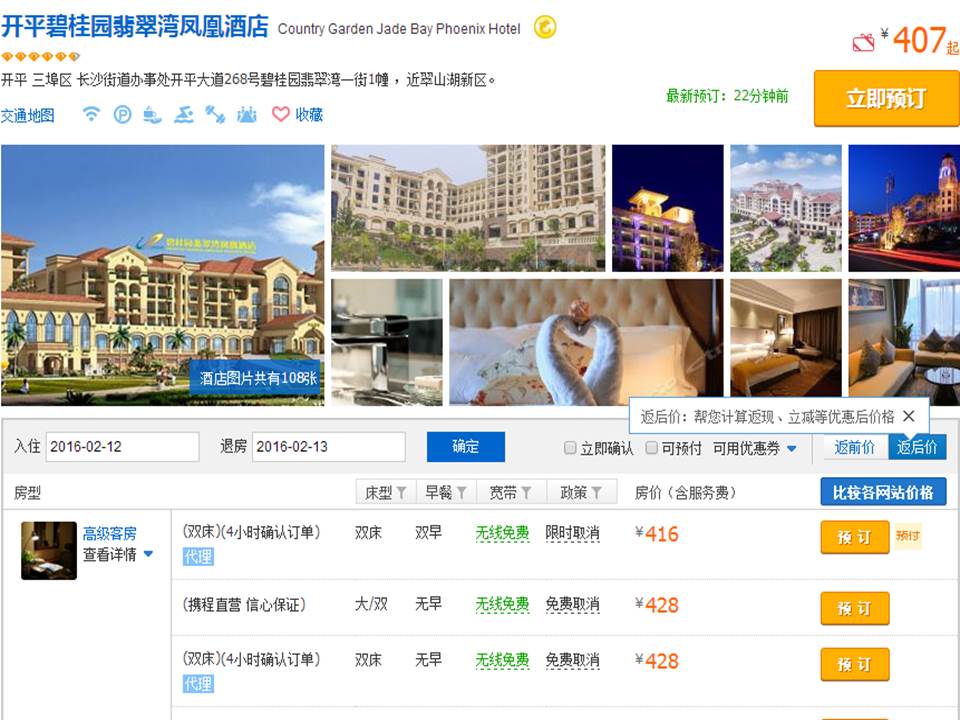Click the gym dumbbell amenity icon

pos(215,114)
